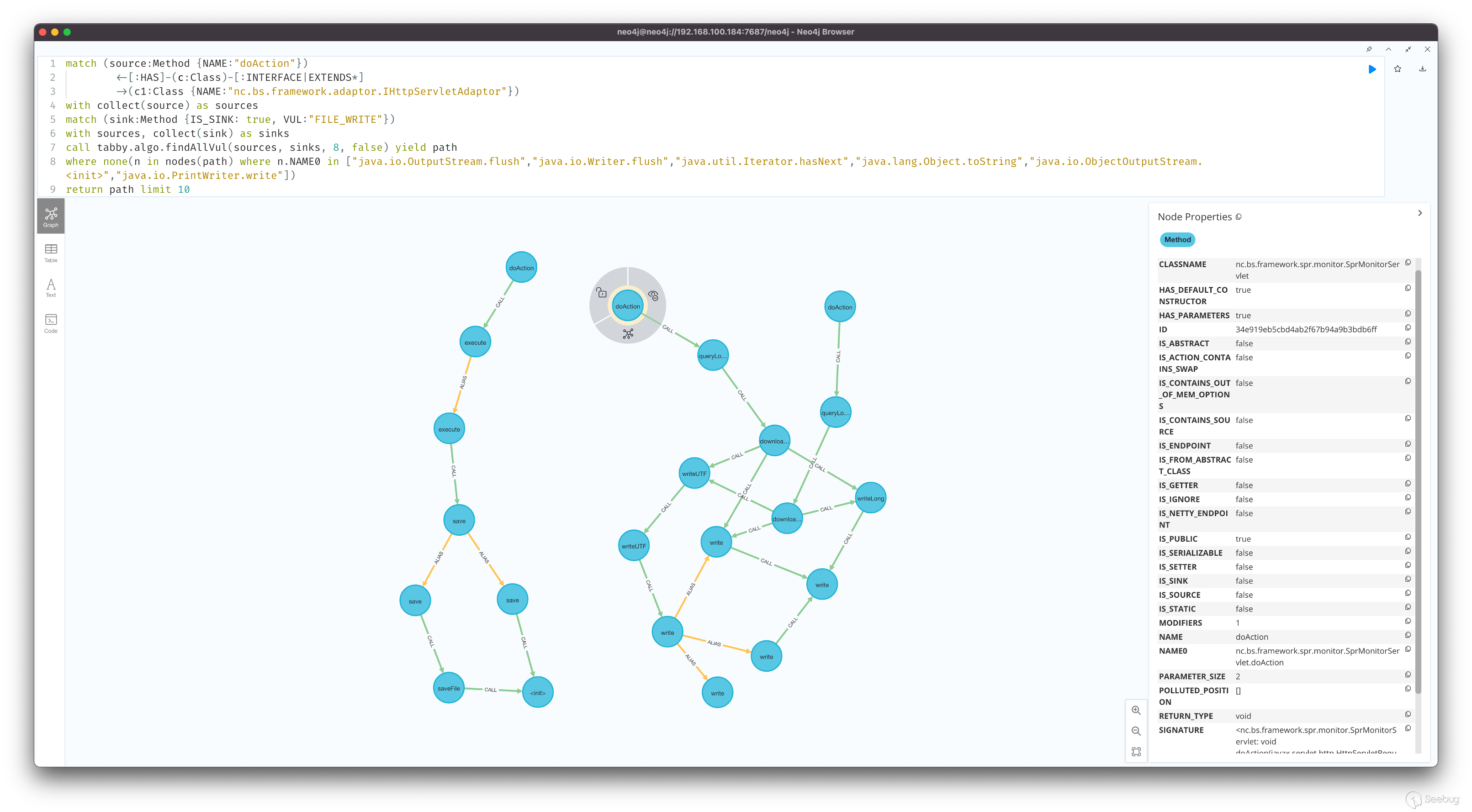Screen dimensions: 1472x812
Task: Unlock node via ring menu lock icon
Action: click(x=601, y=293)
